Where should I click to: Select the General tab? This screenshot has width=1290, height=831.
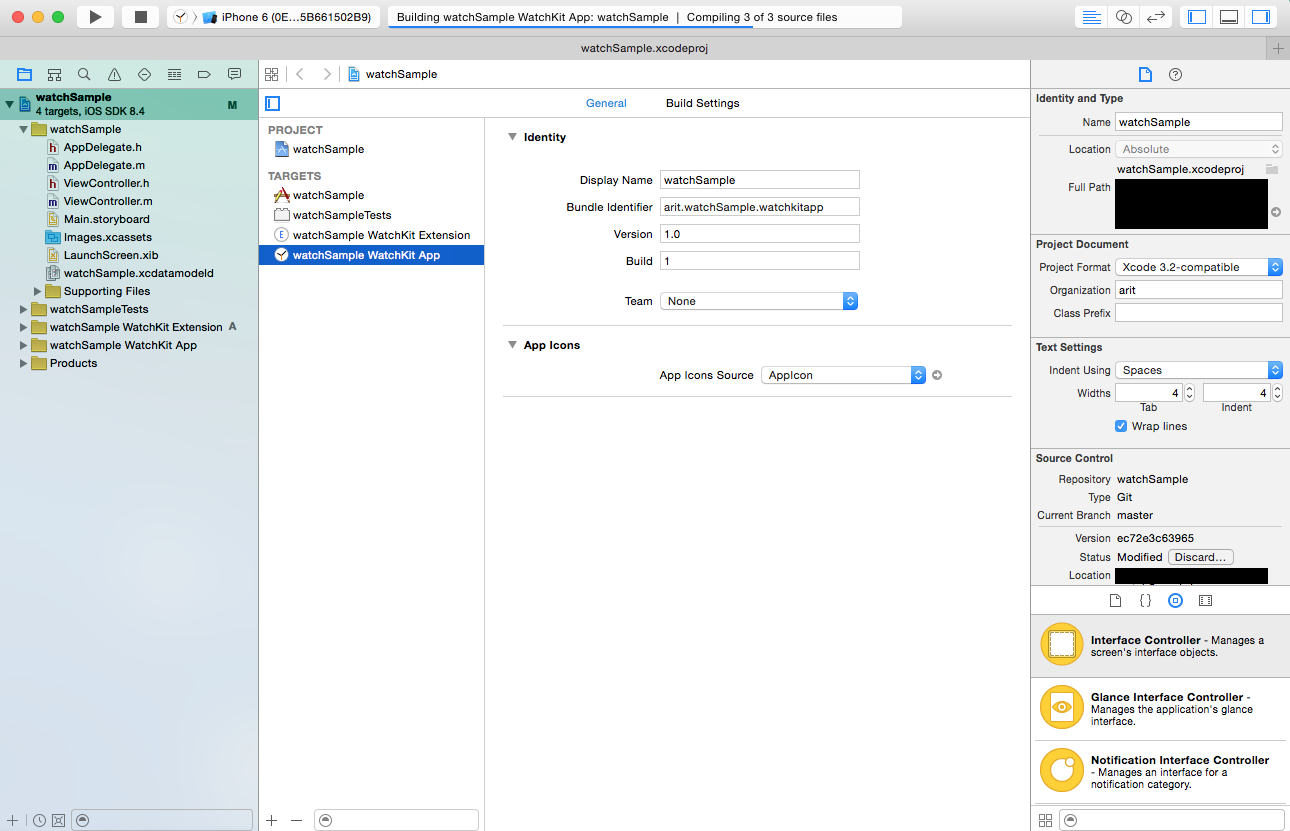606,103
